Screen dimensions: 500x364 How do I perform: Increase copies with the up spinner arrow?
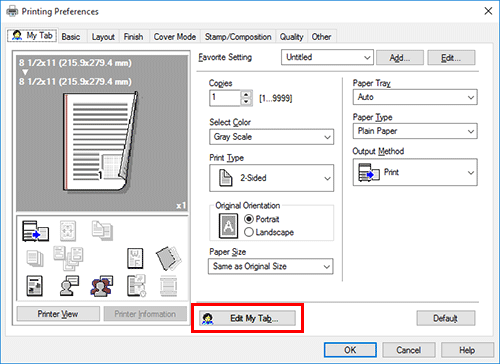246,95
